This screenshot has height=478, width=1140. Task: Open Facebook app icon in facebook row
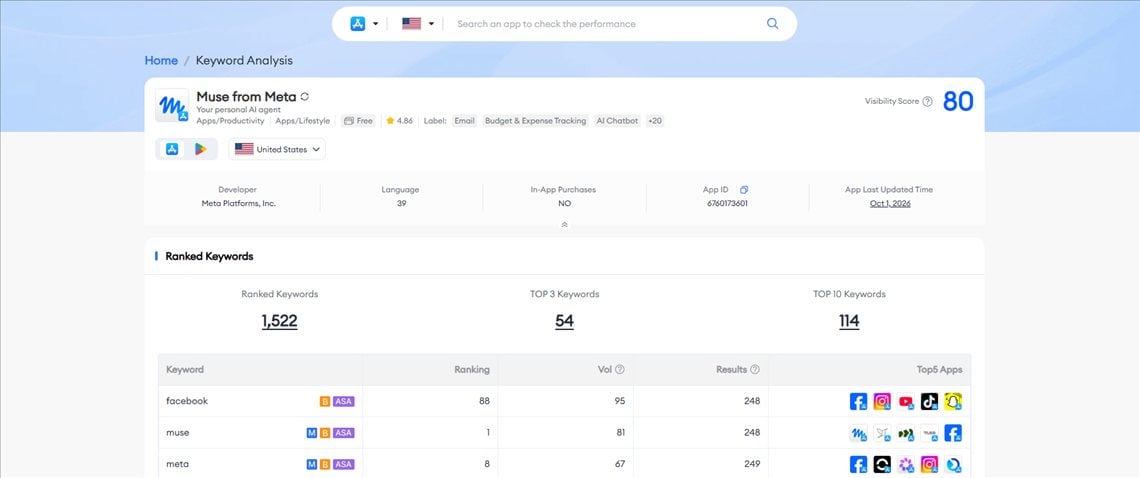(x=859, y=402)
